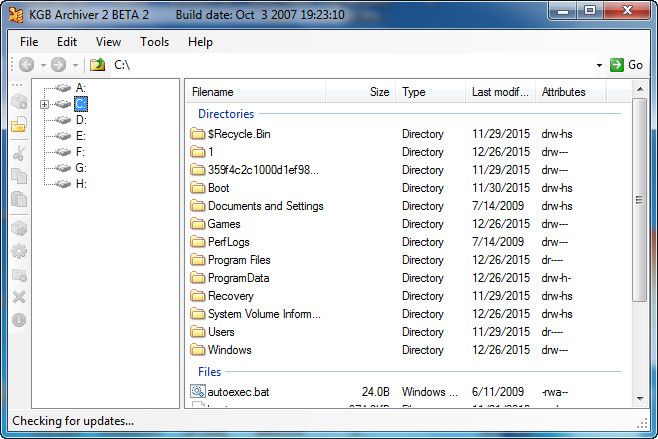Viewport: 658px width, 439px height.
Task: Open the File menu
Action: click(29, 42)
